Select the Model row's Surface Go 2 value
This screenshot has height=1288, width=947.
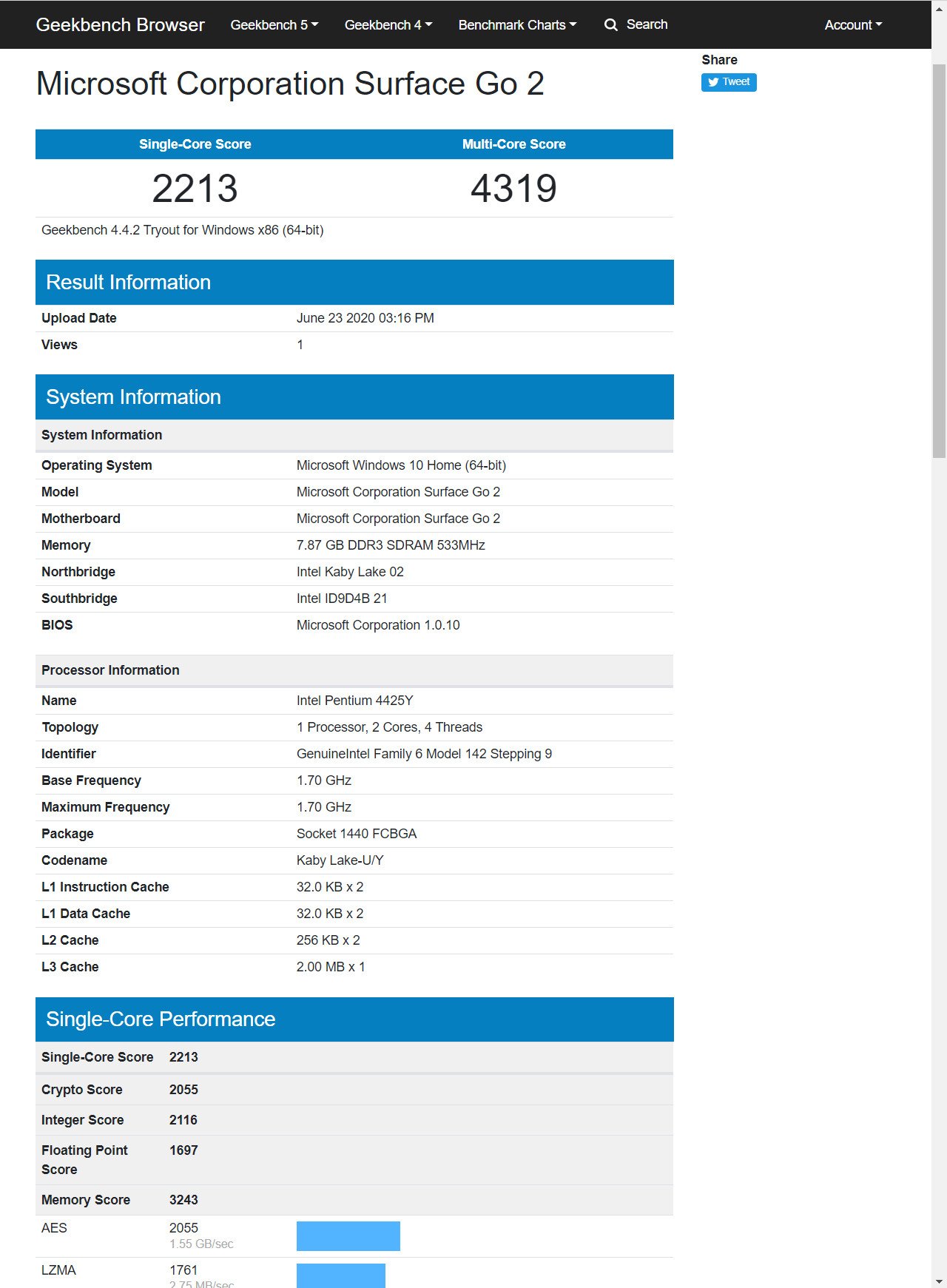(x=398, y=492)
